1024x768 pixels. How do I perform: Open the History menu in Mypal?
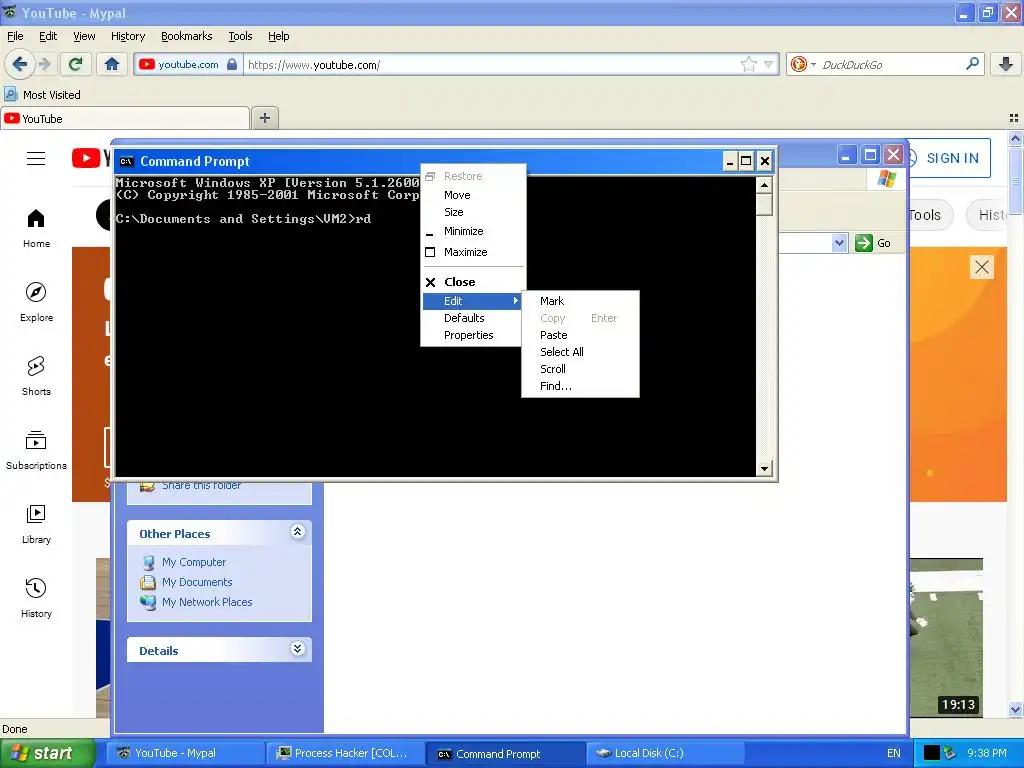click(127, 36)
